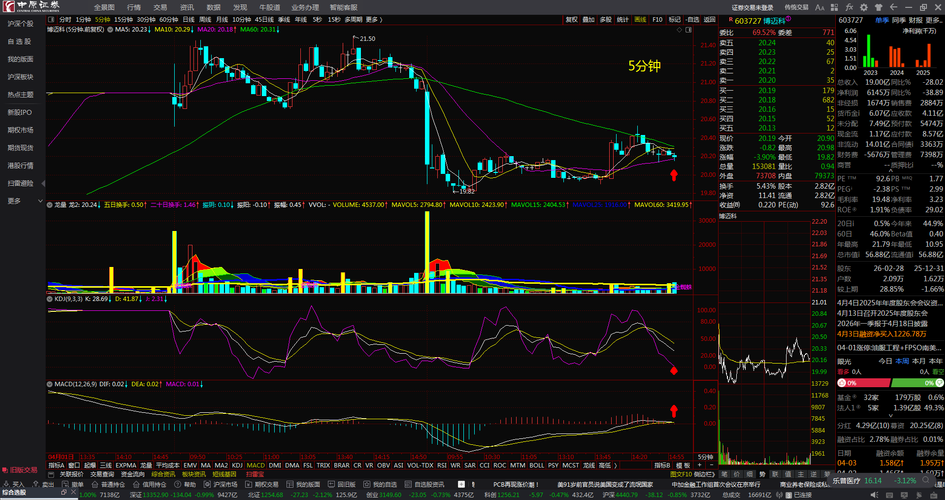Toggle 统计 statistics button
Image resolution: width=945 pixels, height=500 pixels.
[x=623, y=19]
